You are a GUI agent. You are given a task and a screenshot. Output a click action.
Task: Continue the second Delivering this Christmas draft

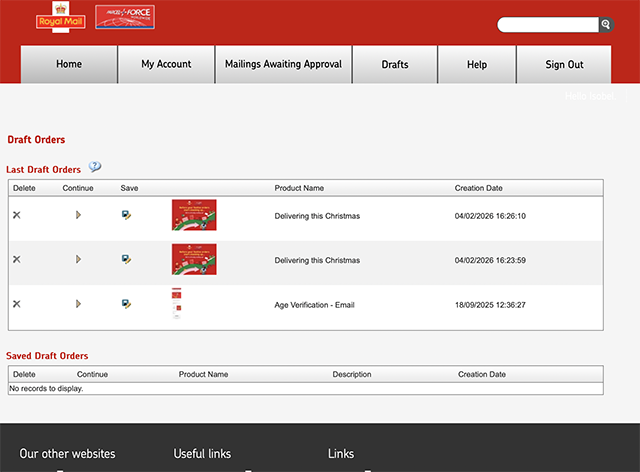78,259
